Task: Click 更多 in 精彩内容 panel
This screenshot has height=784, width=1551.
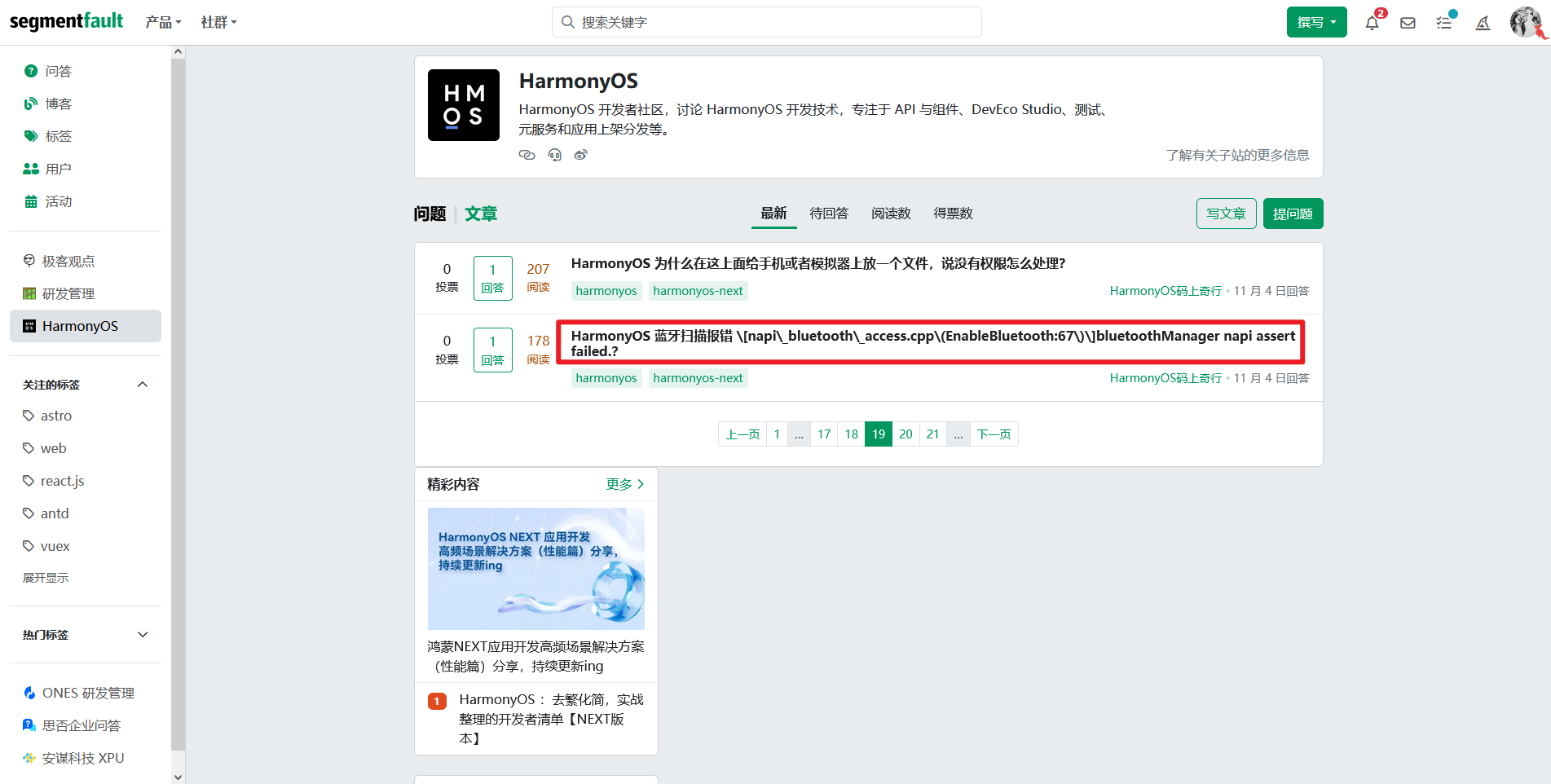Action: point(624,484)
